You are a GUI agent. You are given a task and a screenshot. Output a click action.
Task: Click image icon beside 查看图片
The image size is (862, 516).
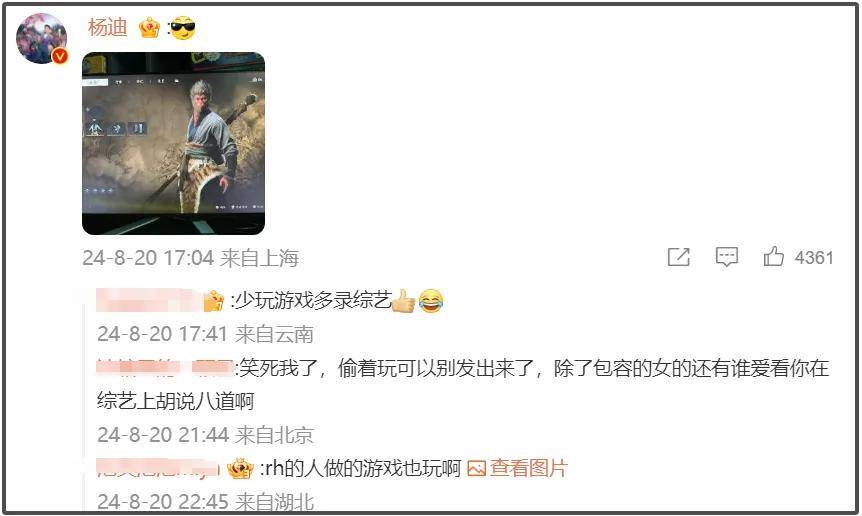tap(476, 468)
